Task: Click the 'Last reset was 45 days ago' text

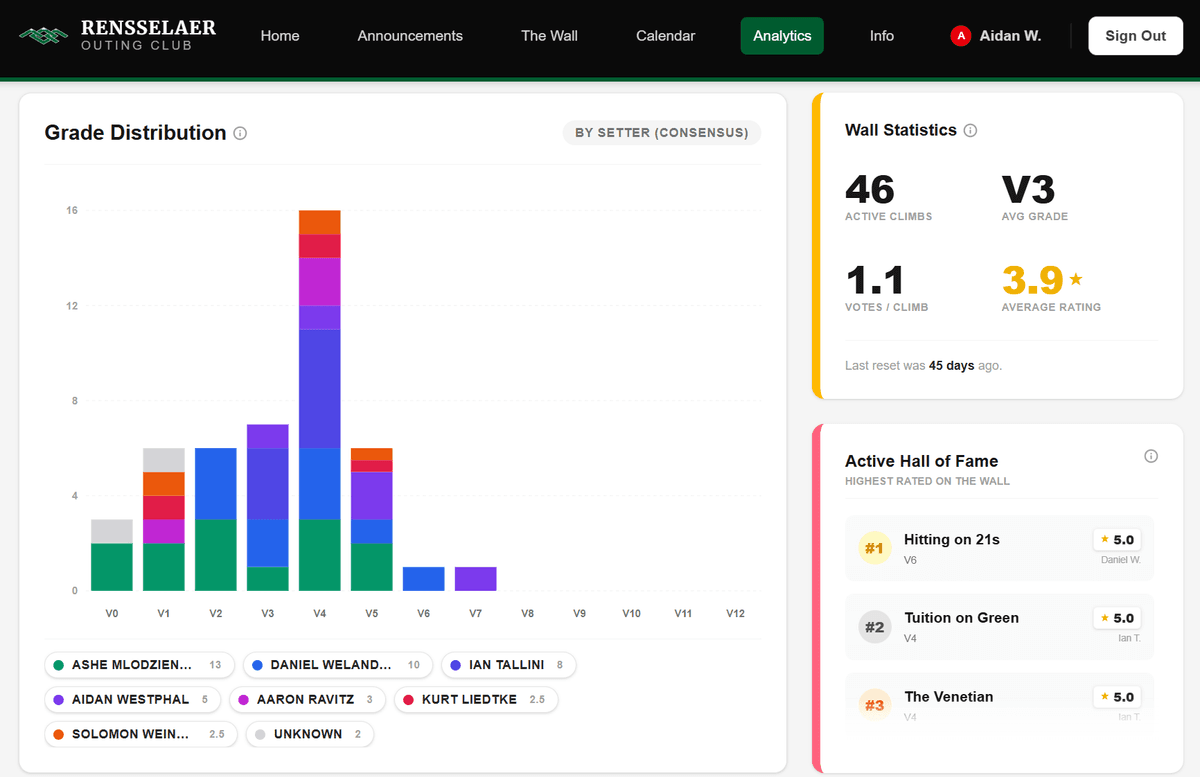Action: [x=923, y=366]
